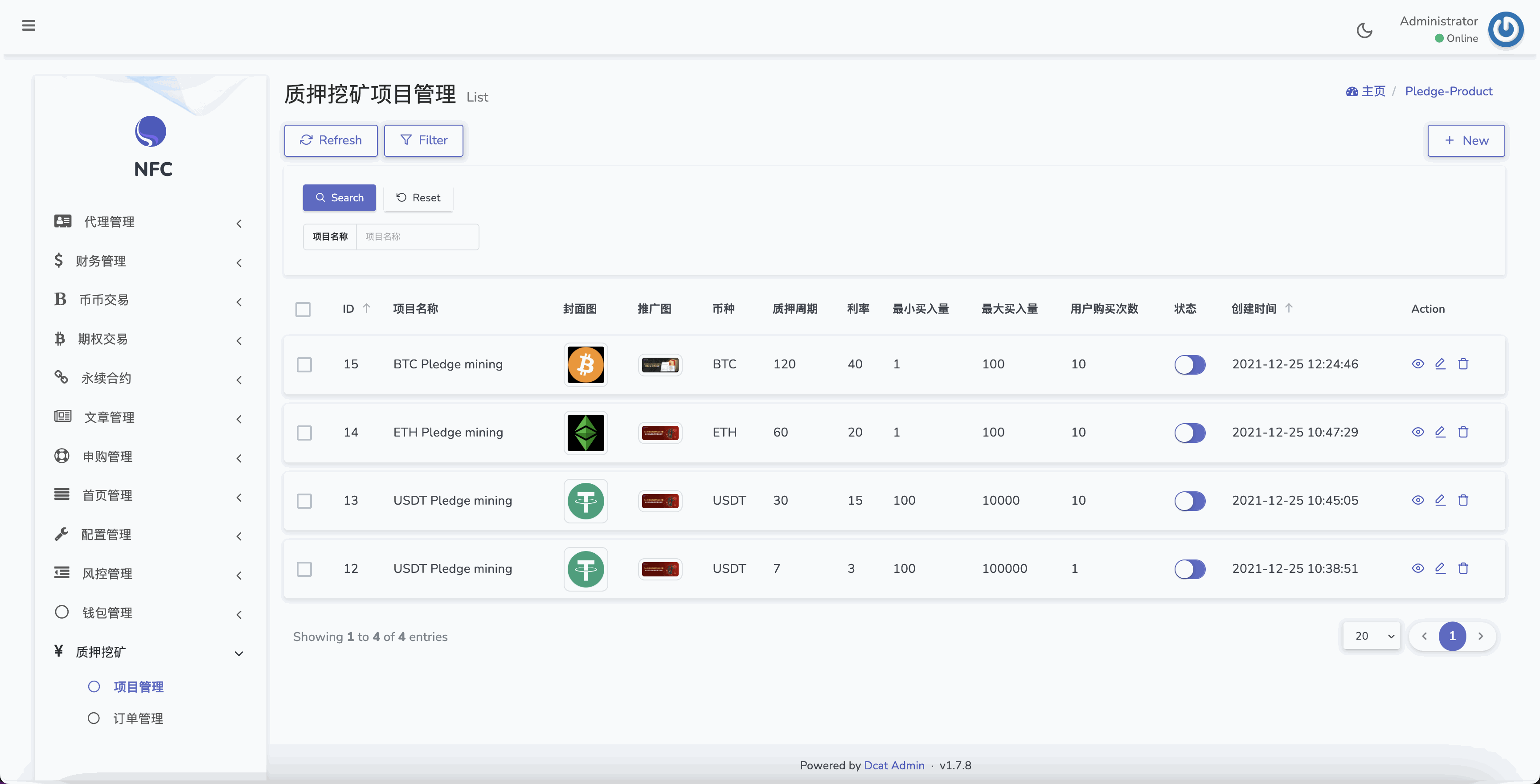
Task: Open the 主页 breadcrumb link
Action: pyautogui.click(x=1373, y=91)
